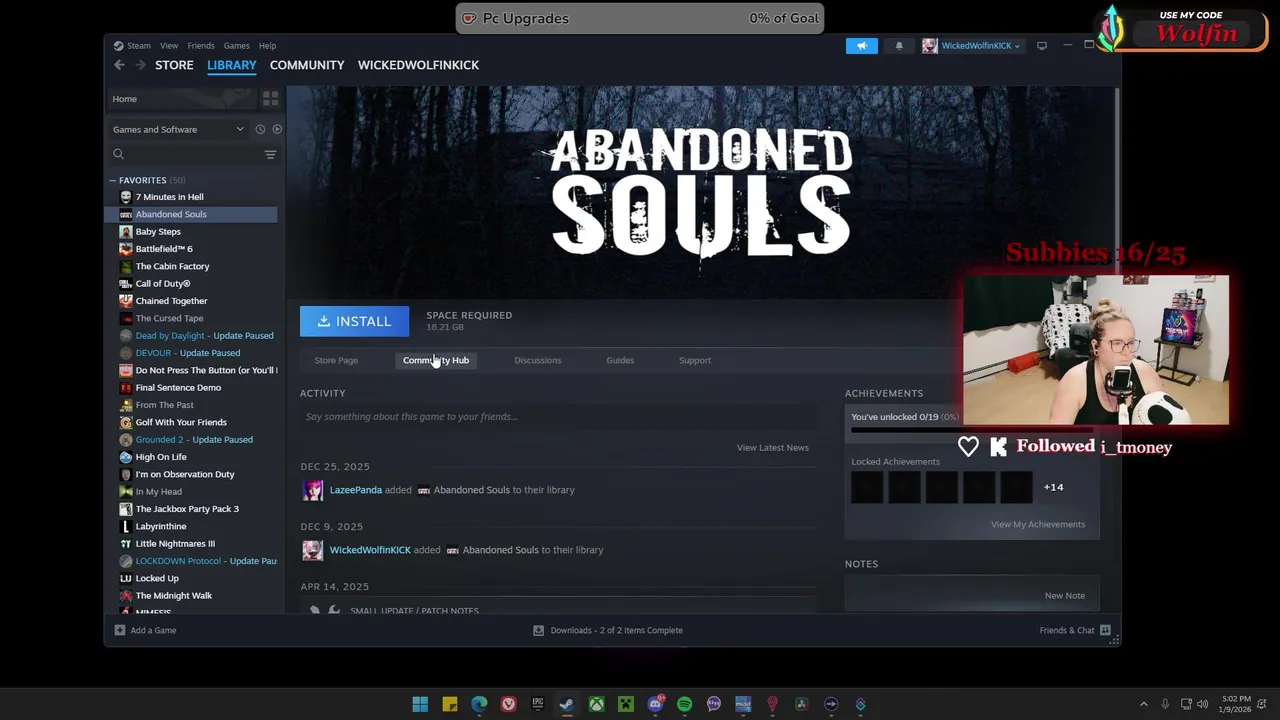Open the Support tab
Viewport: 1280px width, 720px height.
695,360
